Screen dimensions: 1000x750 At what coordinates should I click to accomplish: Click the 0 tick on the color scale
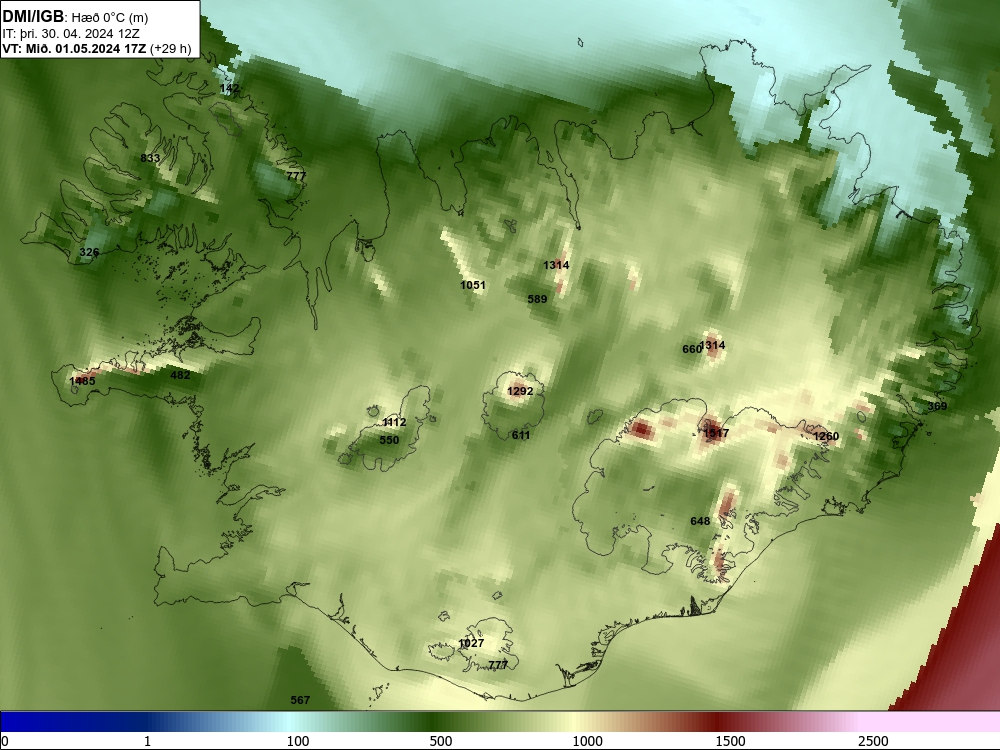tap(5, 740)
